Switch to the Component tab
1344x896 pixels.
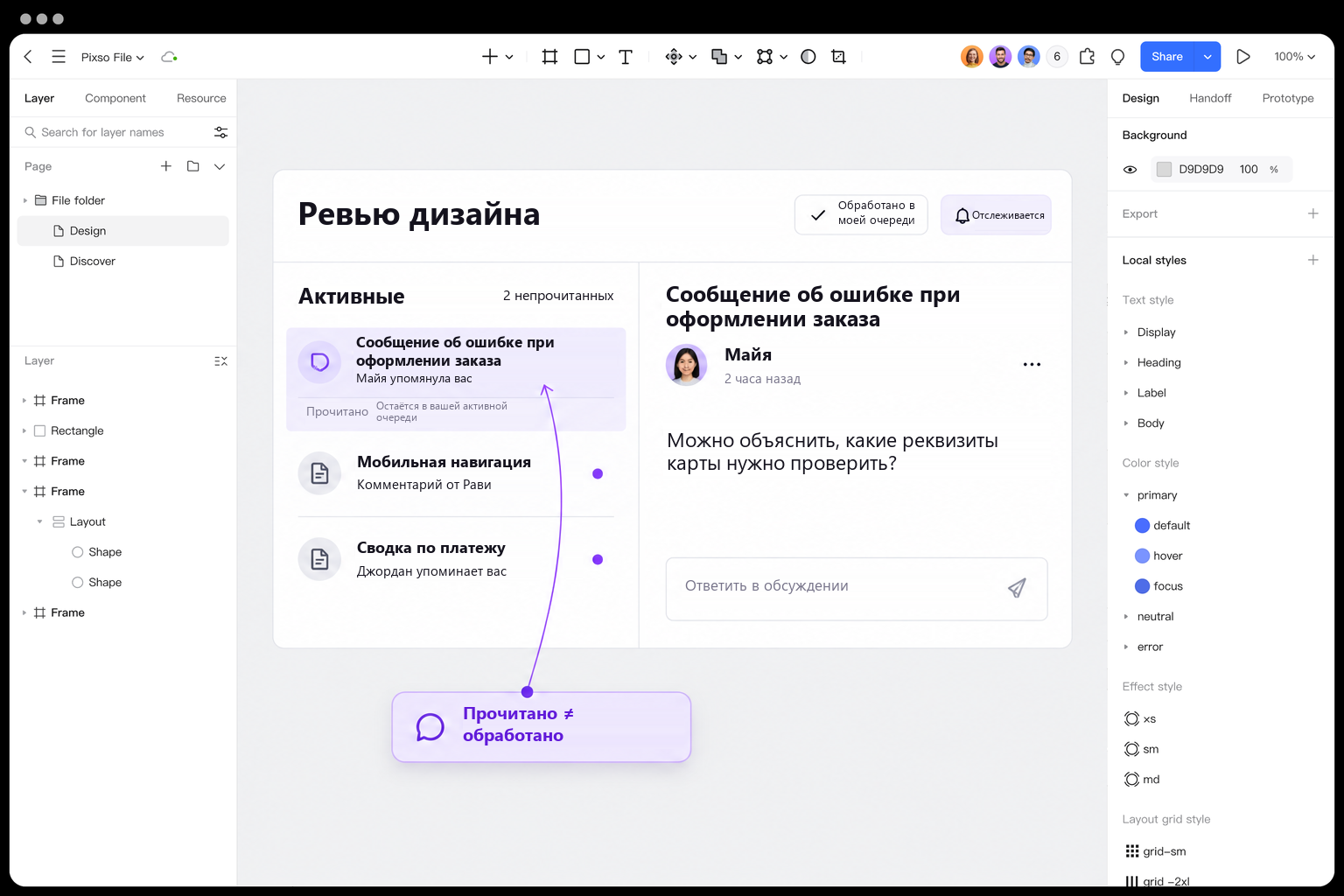click(115, 98)
